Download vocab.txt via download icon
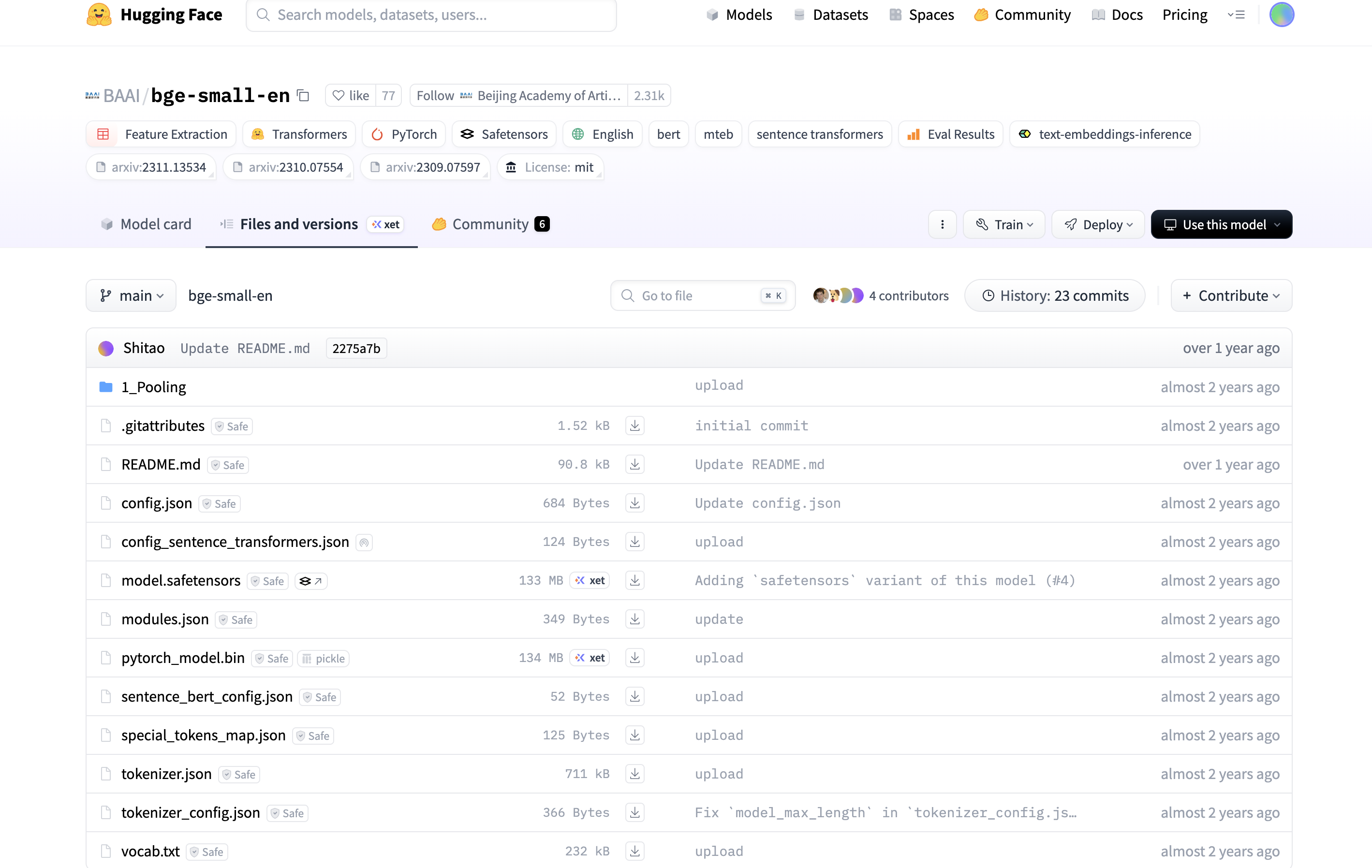The width and height of the screenshot is (1372, 868). [x=634, y=852]
